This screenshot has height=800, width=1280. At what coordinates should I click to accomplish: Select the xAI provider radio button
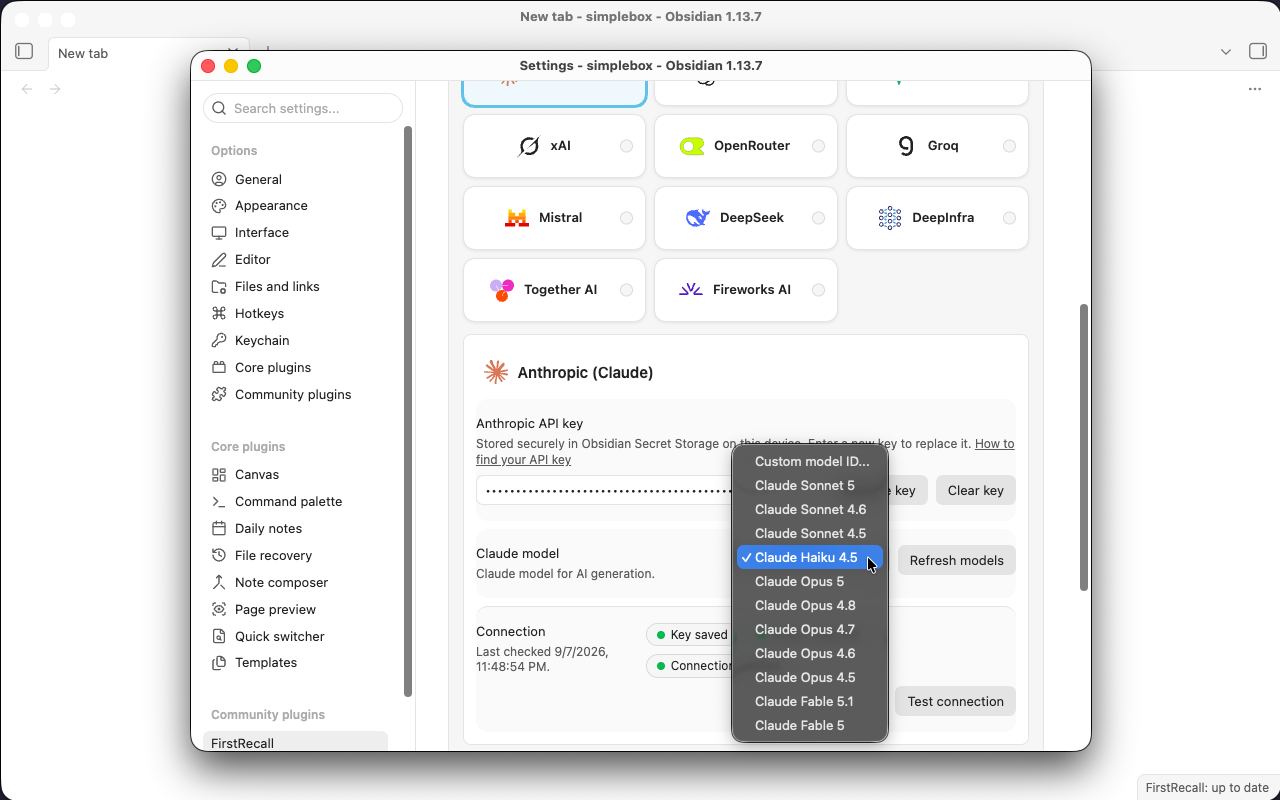[x=626, y=146]
